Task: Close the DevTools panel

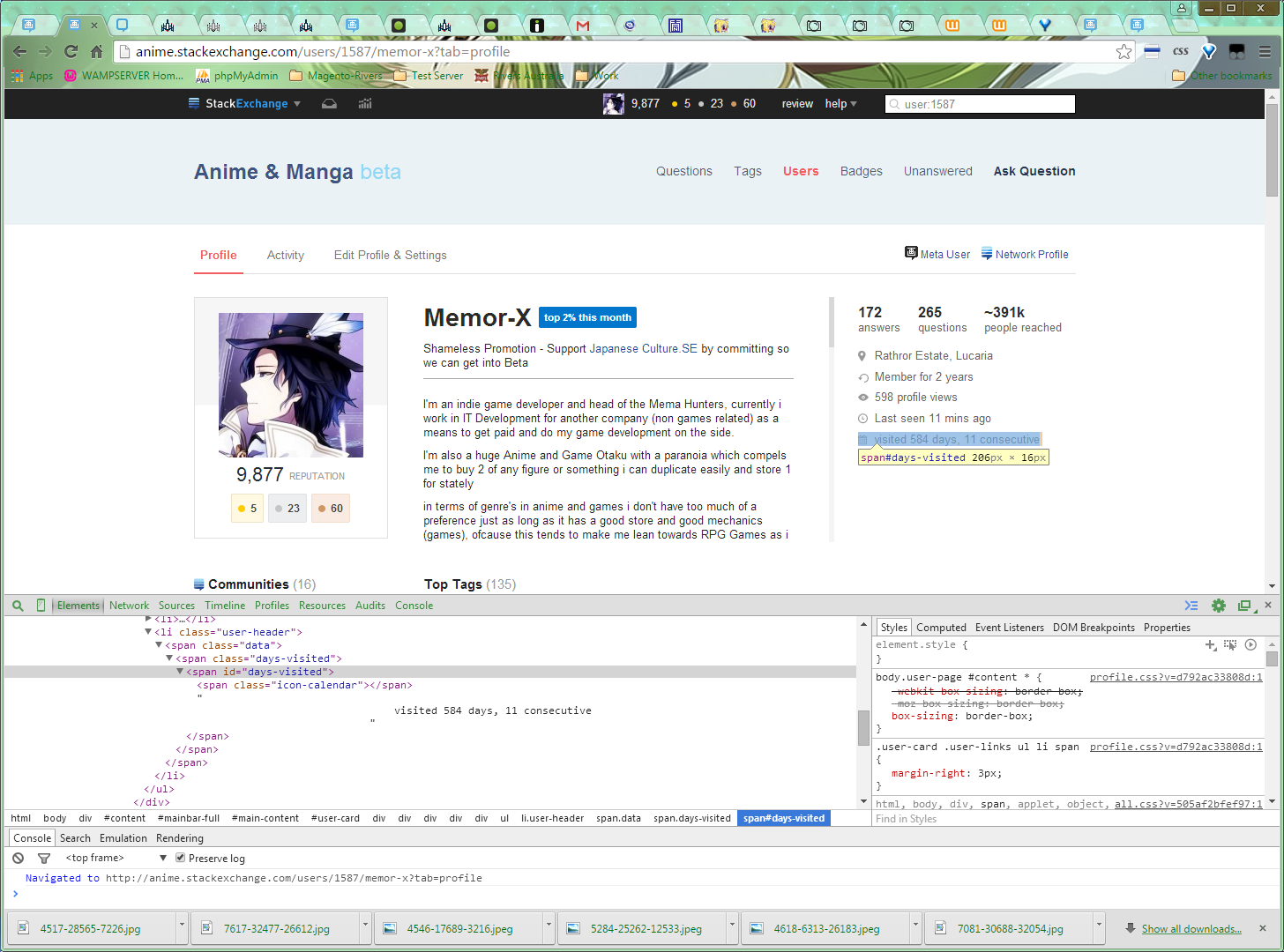Action: 1268,606
